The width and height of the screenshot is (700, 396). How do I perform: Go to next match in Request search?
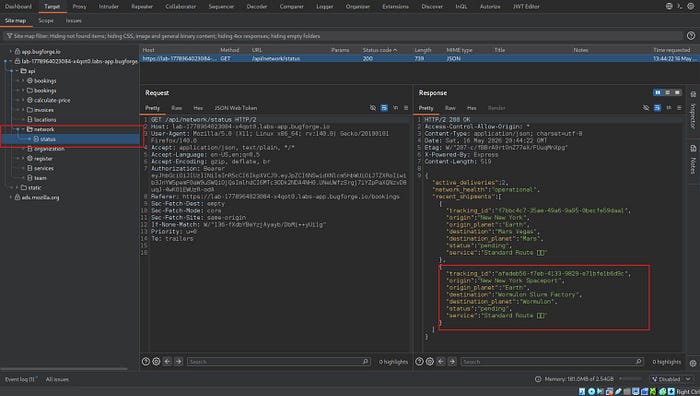click(x=179, y=362)
